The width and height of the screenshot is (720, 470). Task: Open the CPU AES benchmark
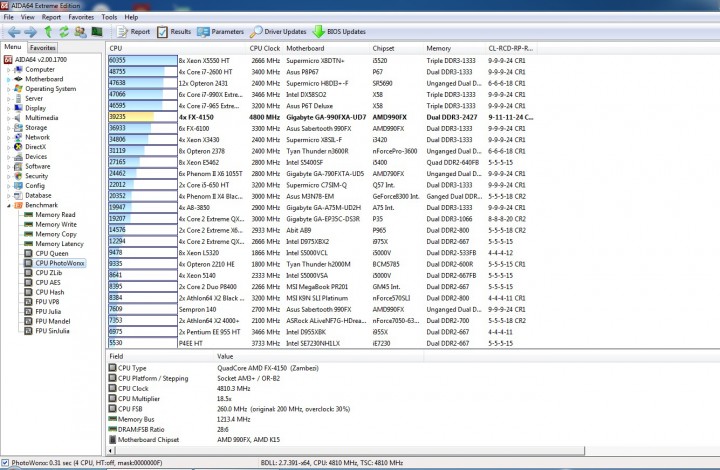pyautogui.click(x=48, y=282)
